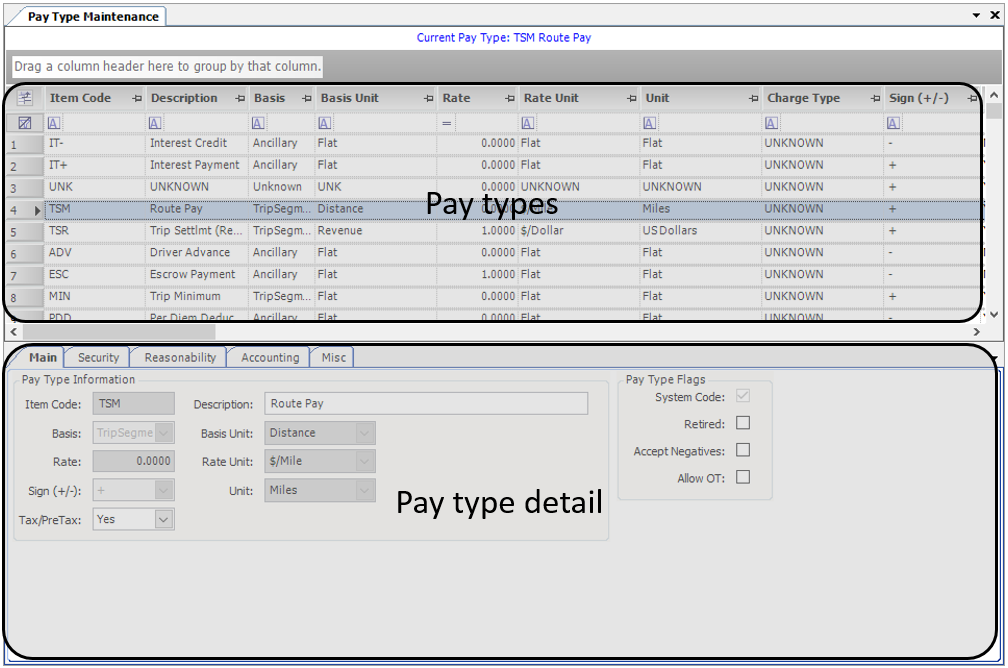Select the TSR Trip Settlement row

tap(200, 230)
